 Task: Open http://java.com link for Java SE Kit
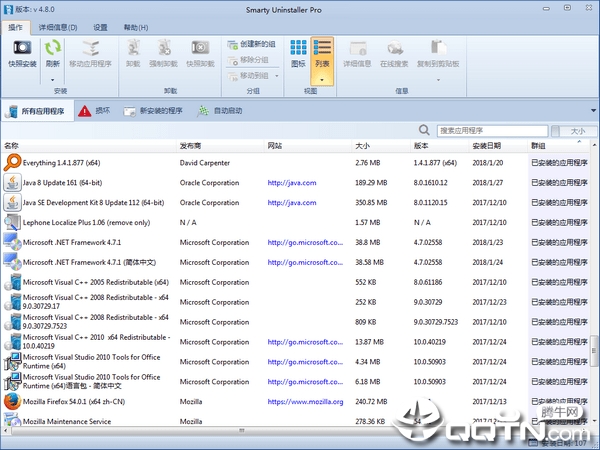coord(292,202)
